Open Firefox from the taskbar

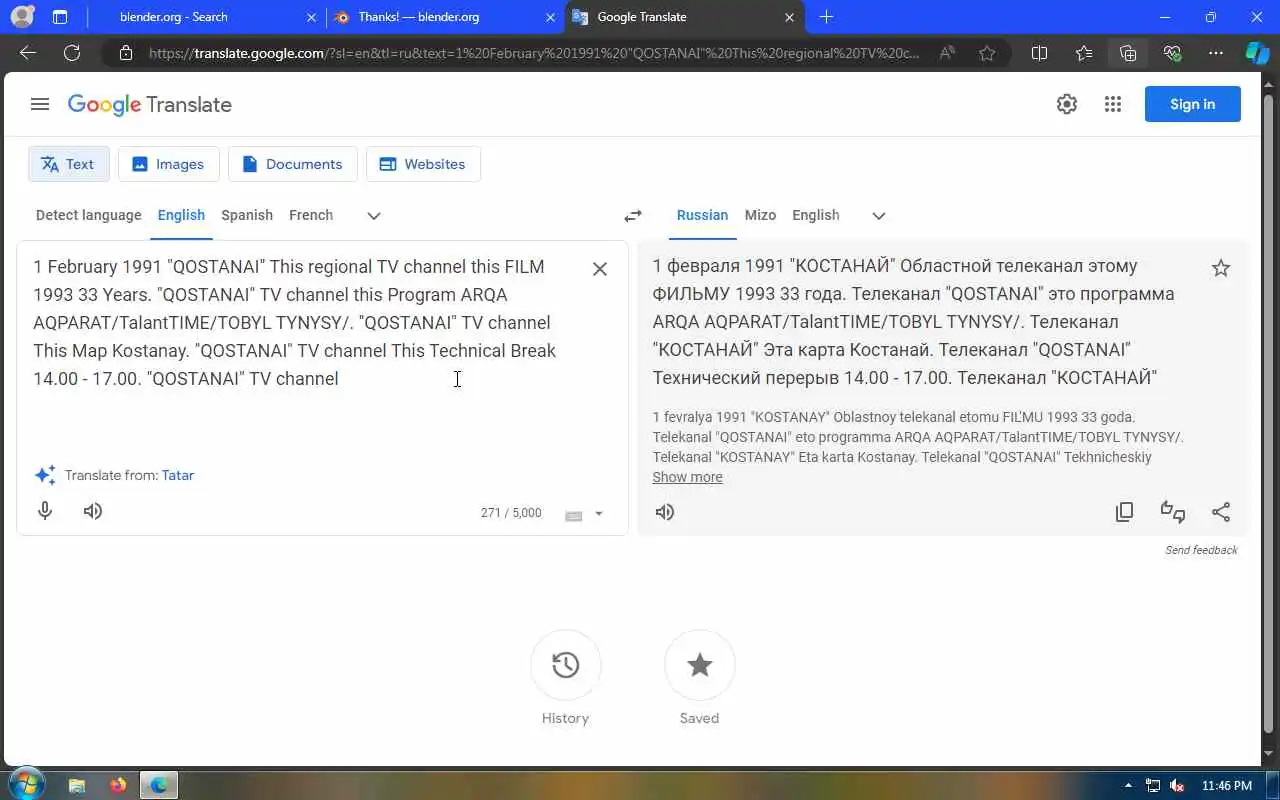118,785
